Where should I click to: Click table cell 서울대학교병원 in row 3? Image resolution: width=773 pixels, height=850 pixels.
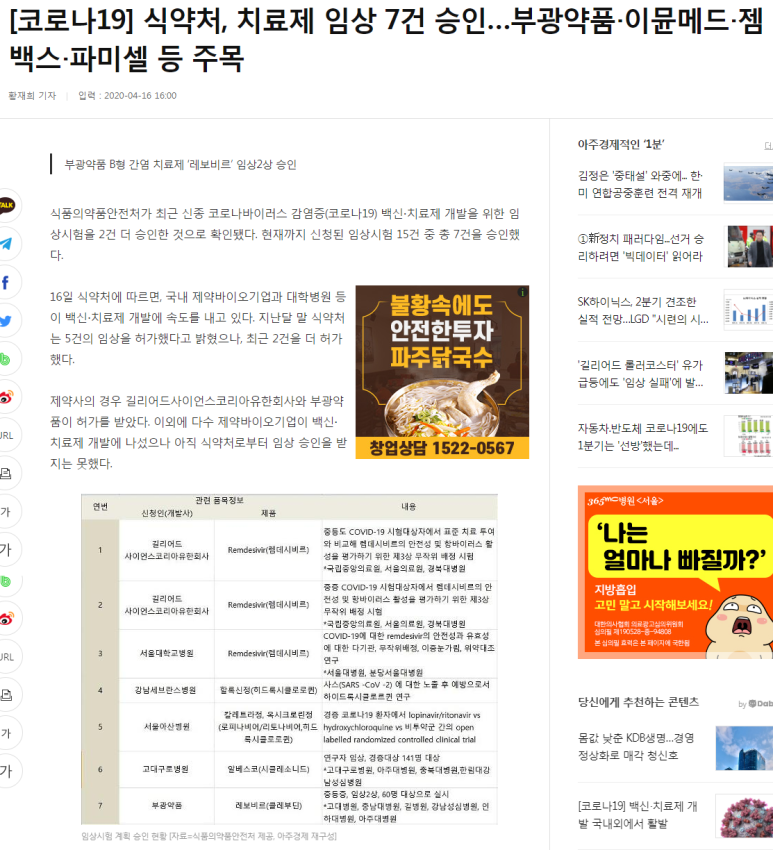pyautogui.click(x=166, y=653)
